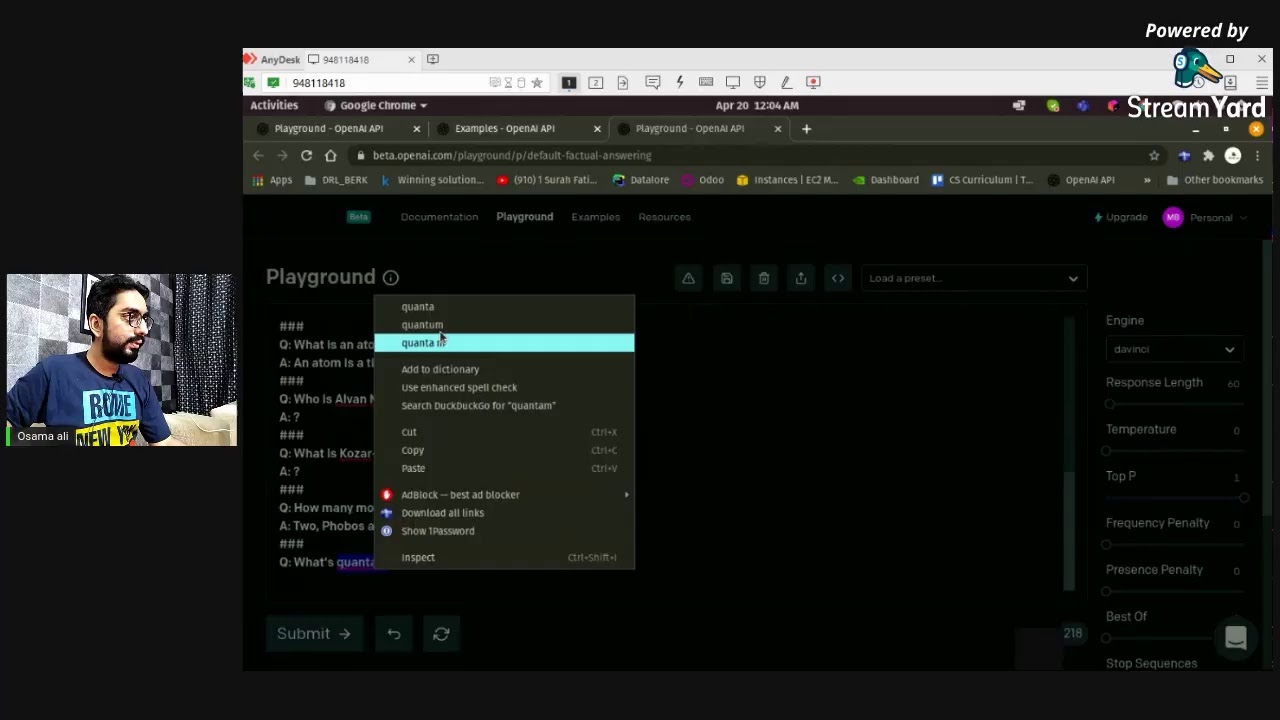Screen dimensions: 1280x720
Task: Save the current preset using floppy icon
Action: click(x=727, y=278)
